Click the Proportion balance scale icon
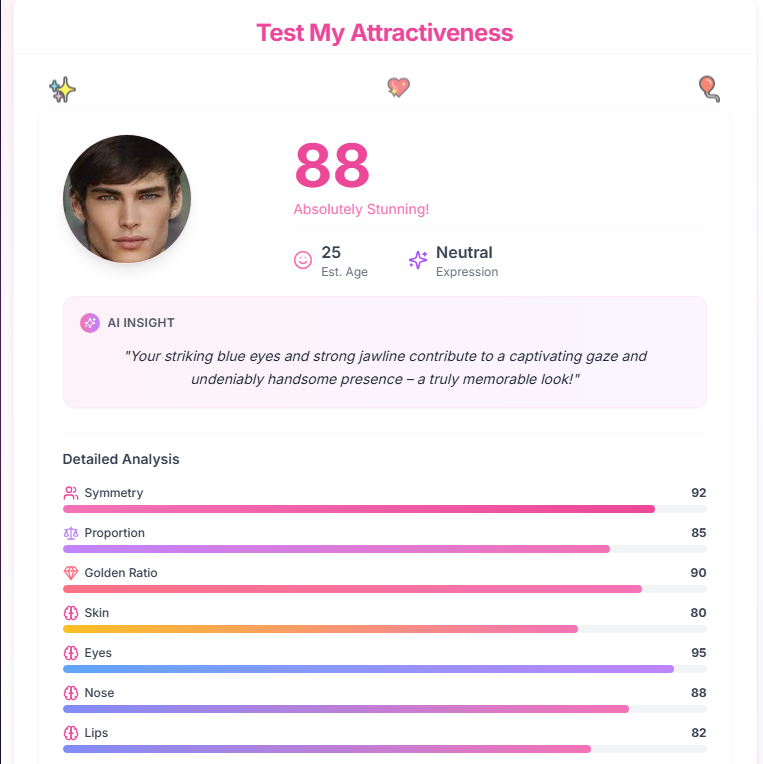Viewport: 763px width, 764px height. (x=71, y=533)
